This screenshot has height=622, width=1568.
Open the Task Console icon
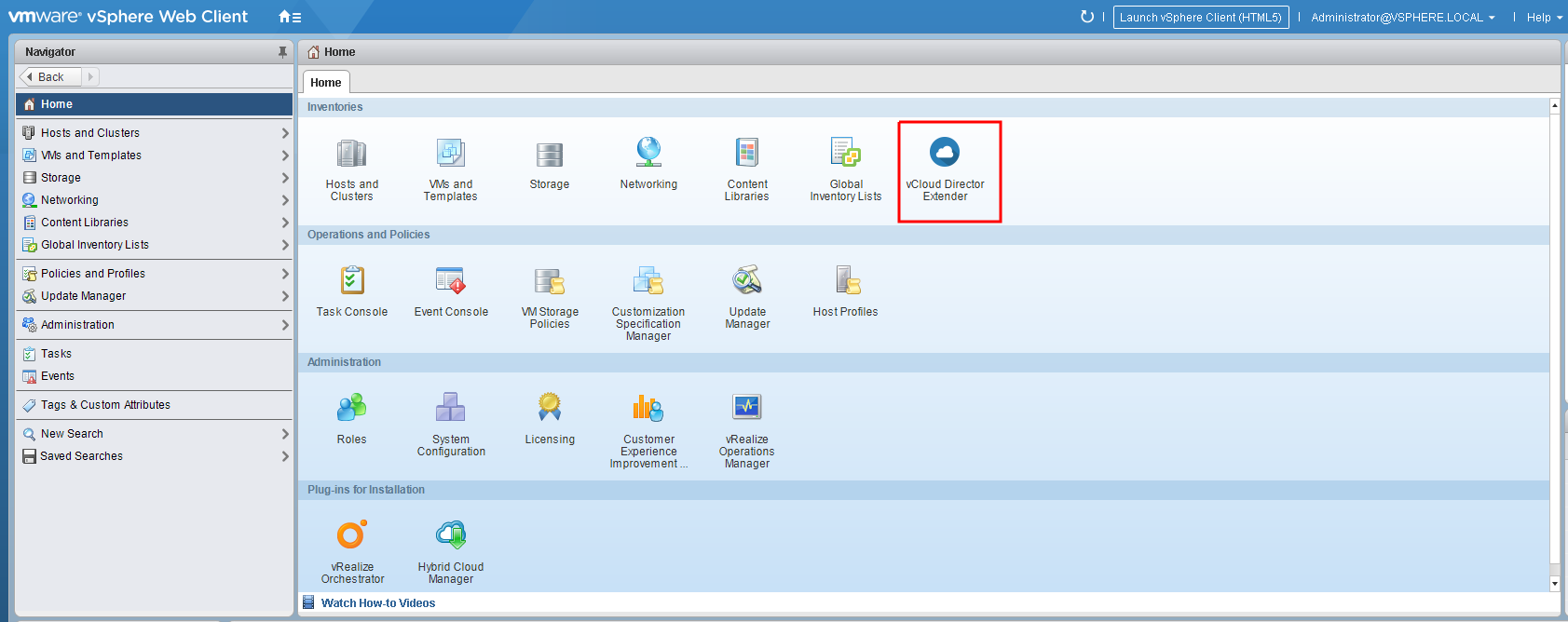(351, 280)
